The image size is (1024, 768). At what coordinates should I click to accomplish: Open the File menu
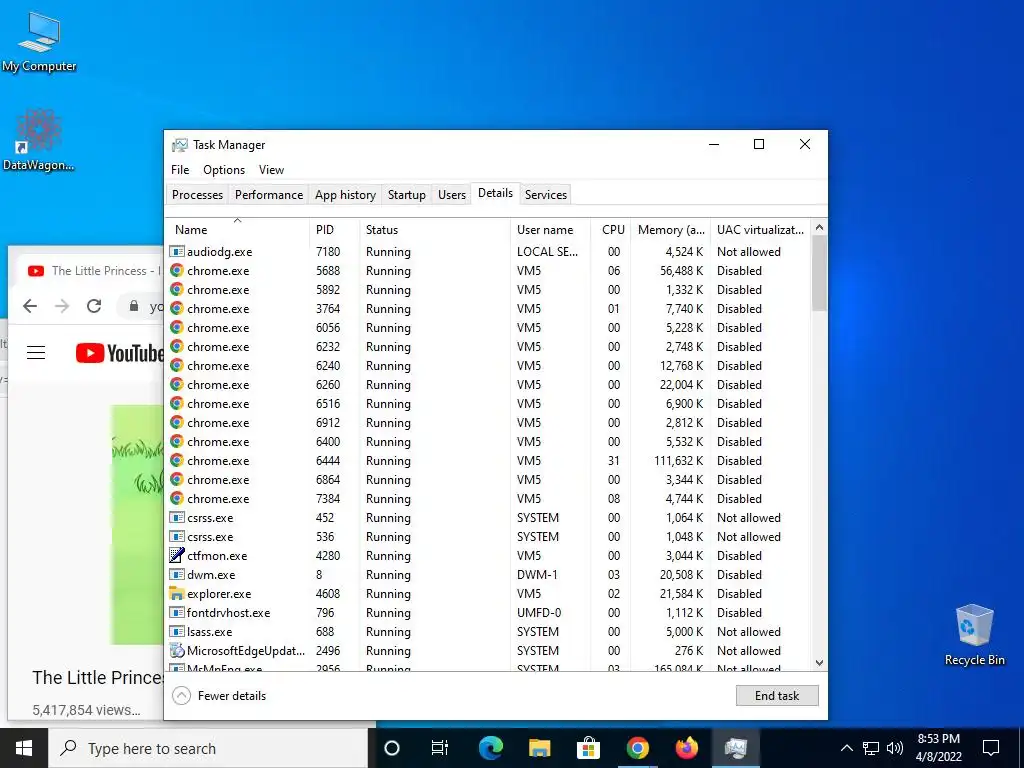180,170
